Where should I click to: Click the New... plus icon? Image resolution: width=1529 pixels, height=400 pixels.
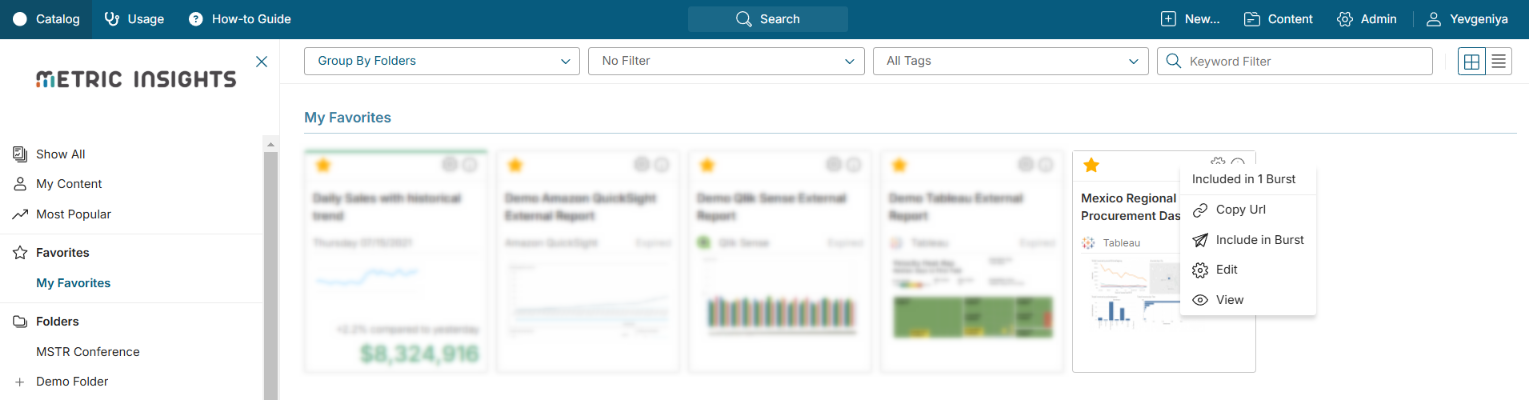coord(1168,19)
